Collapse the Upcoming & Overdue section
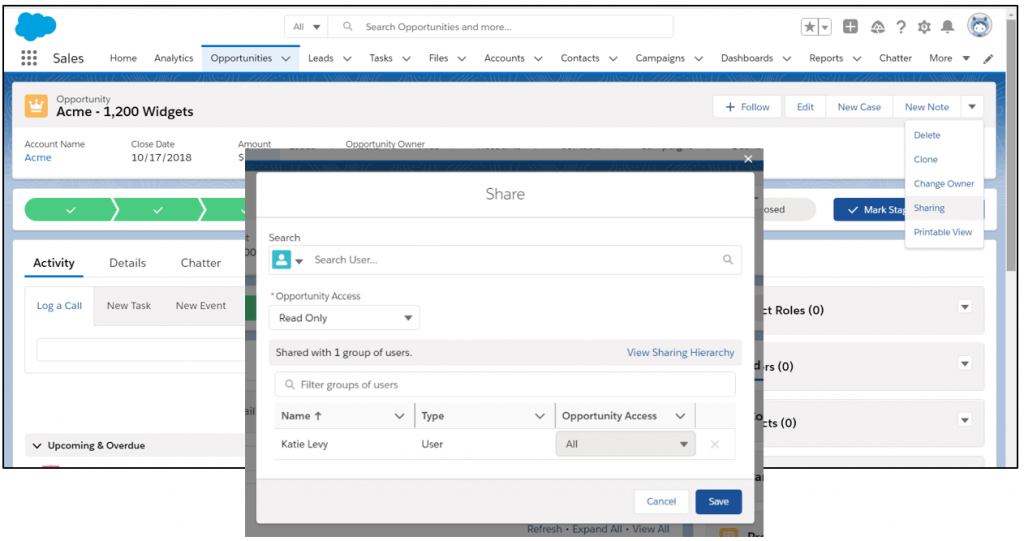The image size is (1024, 541). point(37,446)
